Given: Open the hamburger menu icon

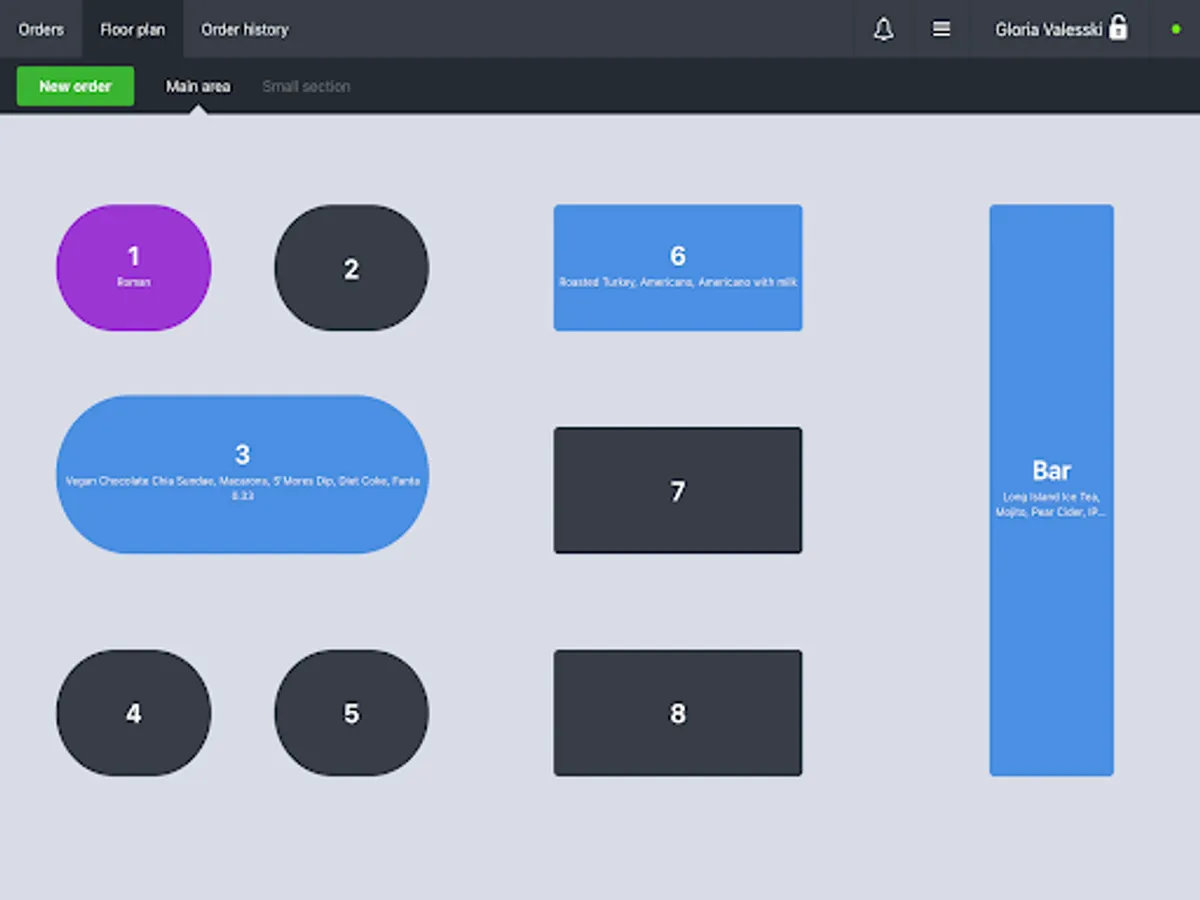Looking at the screenshot, I should [x=941, y=29].
